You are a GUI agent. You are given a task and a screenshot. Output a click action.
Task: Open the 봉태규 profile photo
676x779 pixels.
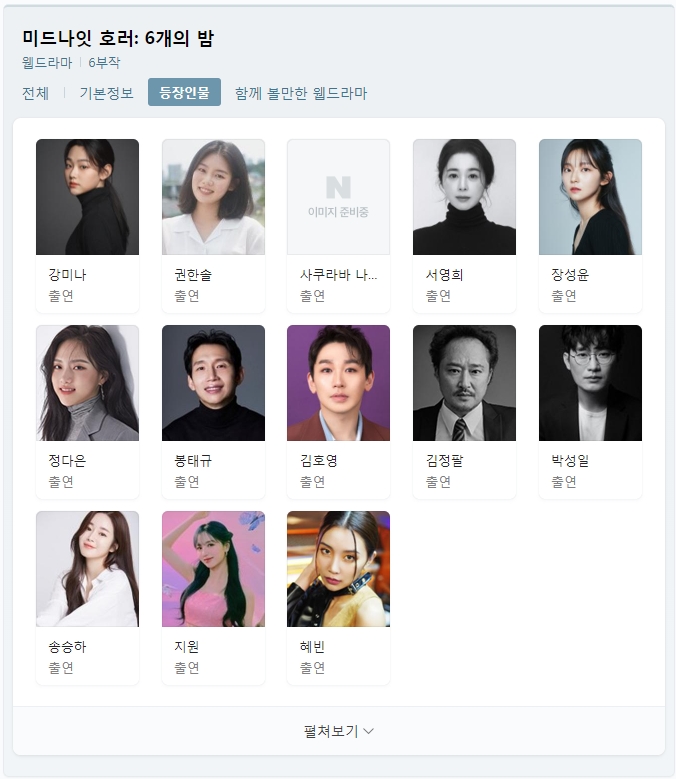pos(213,383)
